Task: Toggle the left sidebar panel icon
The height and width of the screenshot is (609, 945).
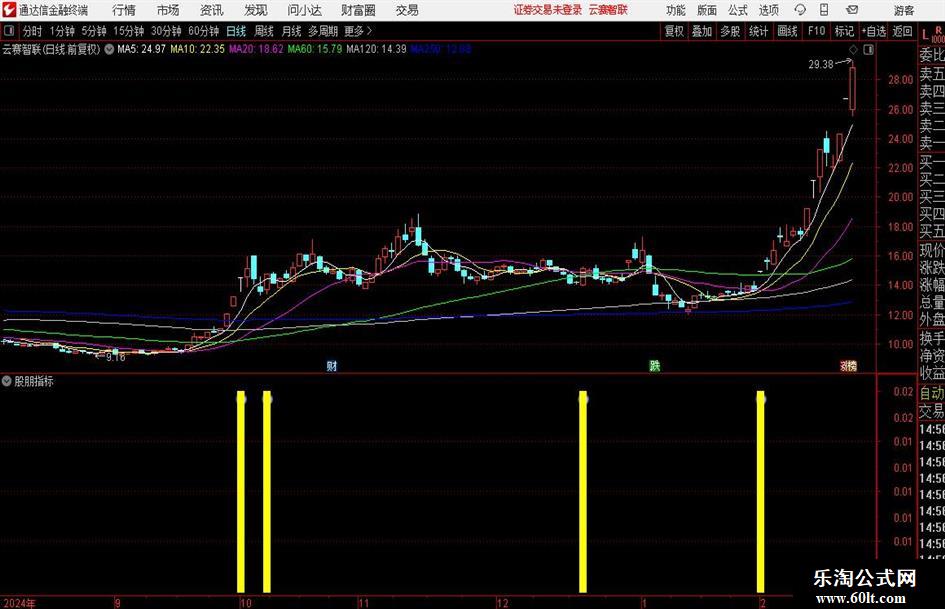Action: pos(8,31)
